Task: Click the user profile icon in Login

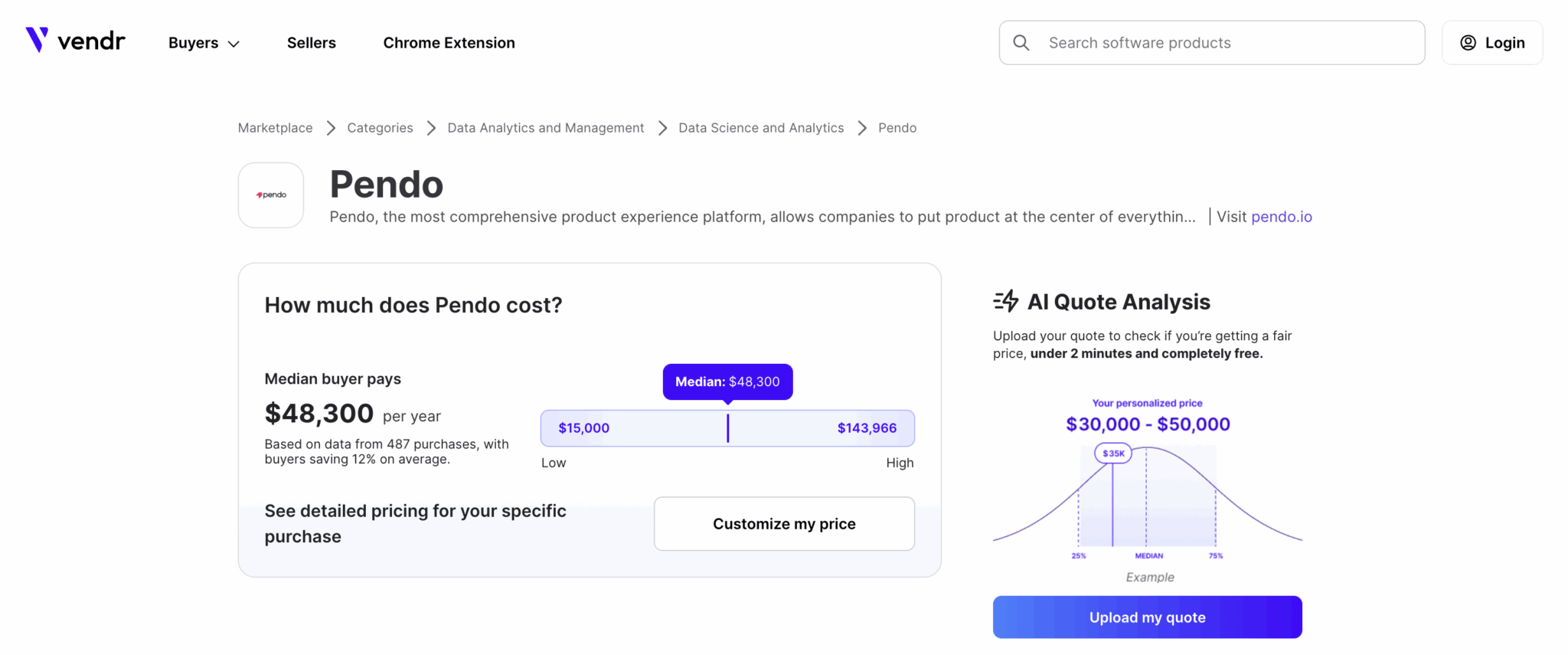Action: (x=1468, y=43)
